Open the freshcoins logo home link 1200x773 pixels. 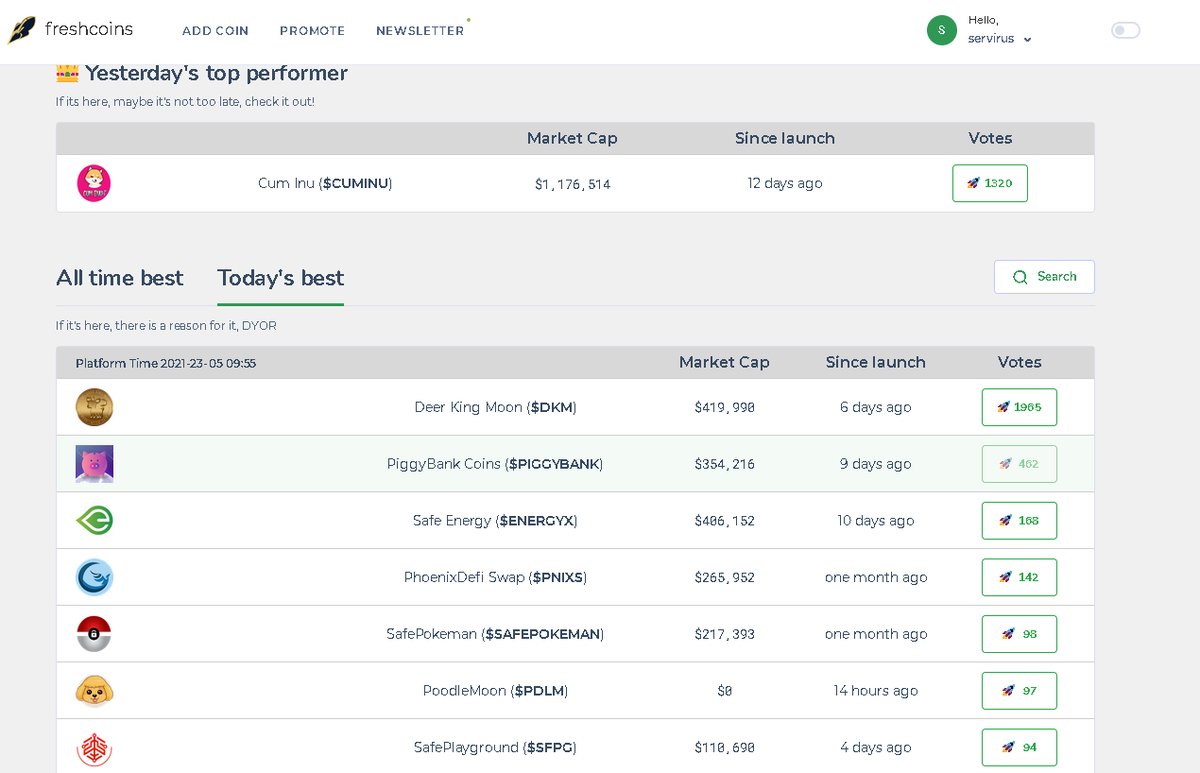click(70, 30)
